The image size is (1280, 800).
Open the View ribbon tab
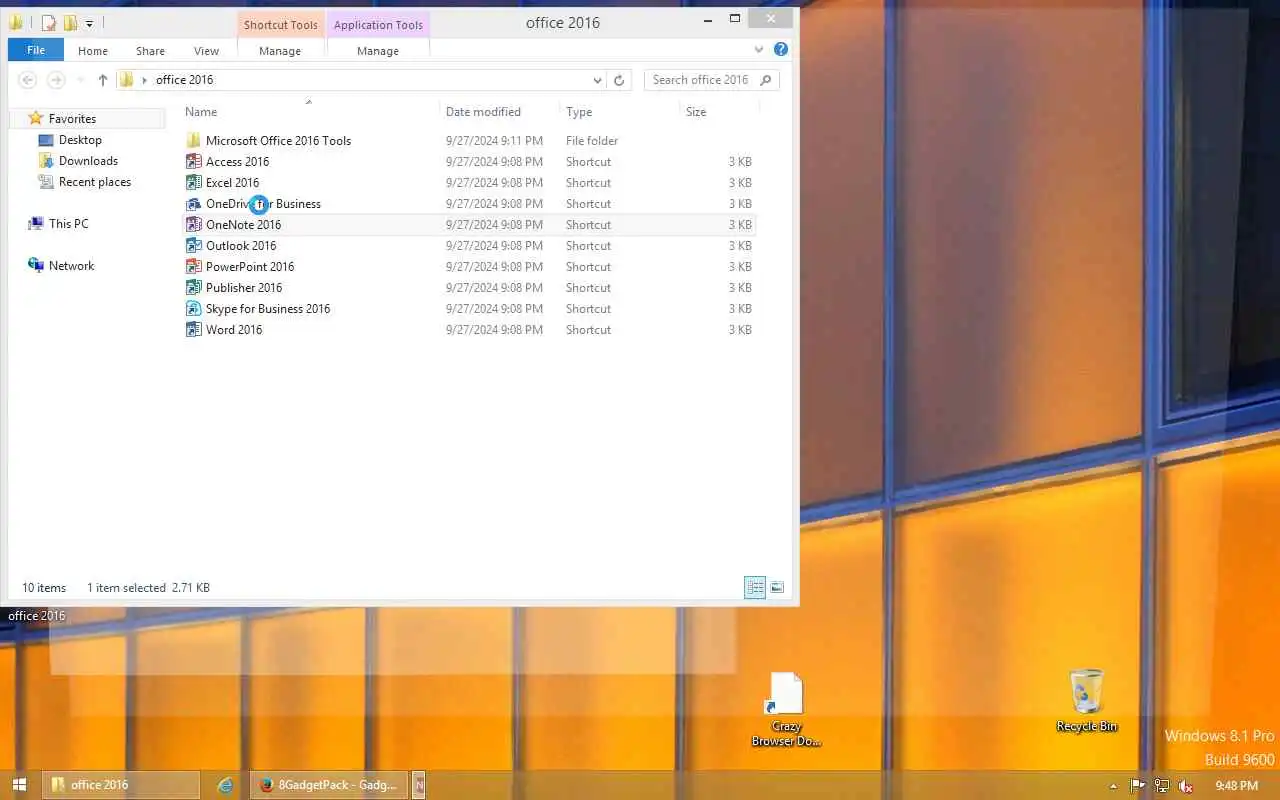(x=207, y=51)
